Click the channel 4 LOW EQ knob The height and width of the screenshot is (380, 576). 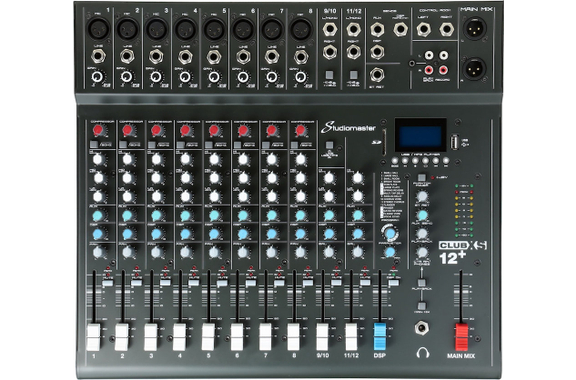[x=185, y=196]
